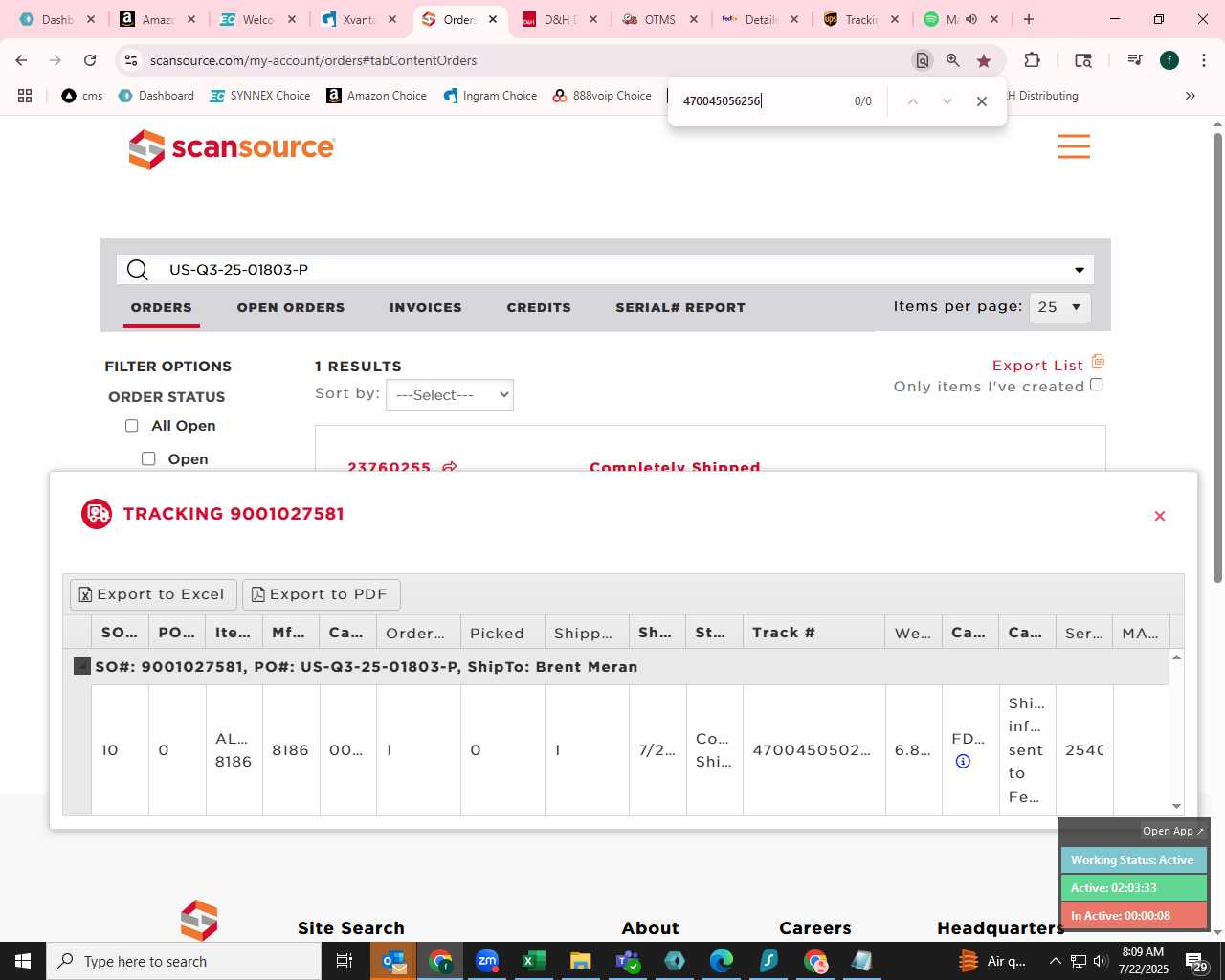Viewport: 1225px width, 980px height.
Task: Open the browser extensions puzzle icon
Action: (x=1032, y=60)
